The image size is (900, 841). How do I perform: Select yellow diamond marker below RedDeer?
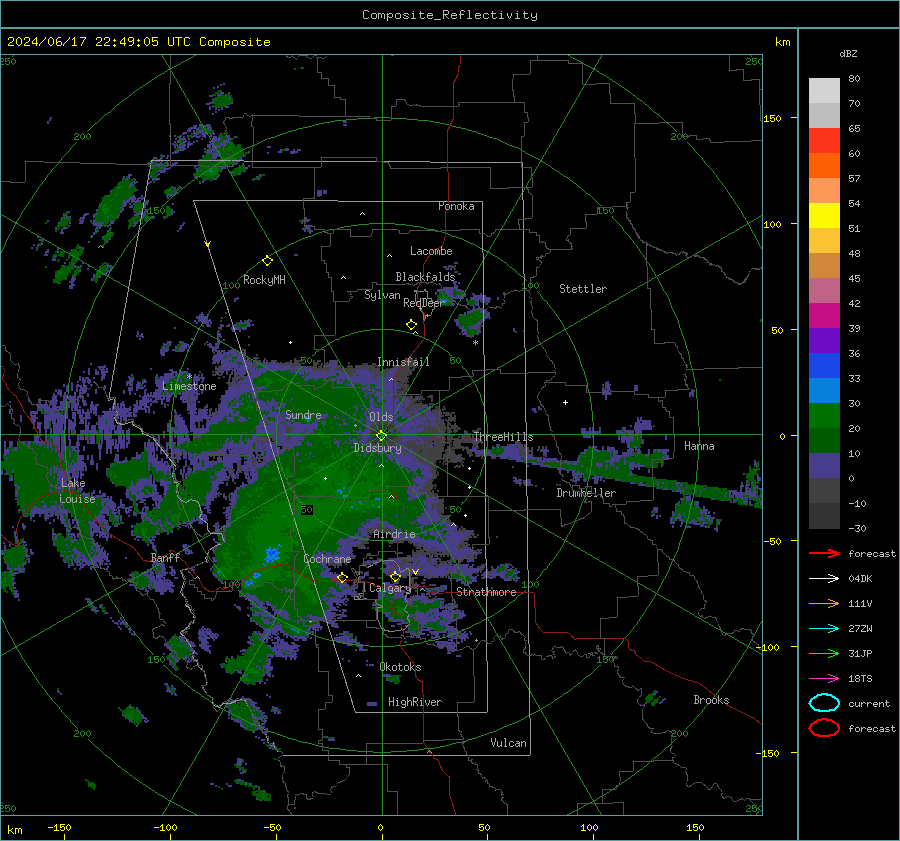[411, 325]
